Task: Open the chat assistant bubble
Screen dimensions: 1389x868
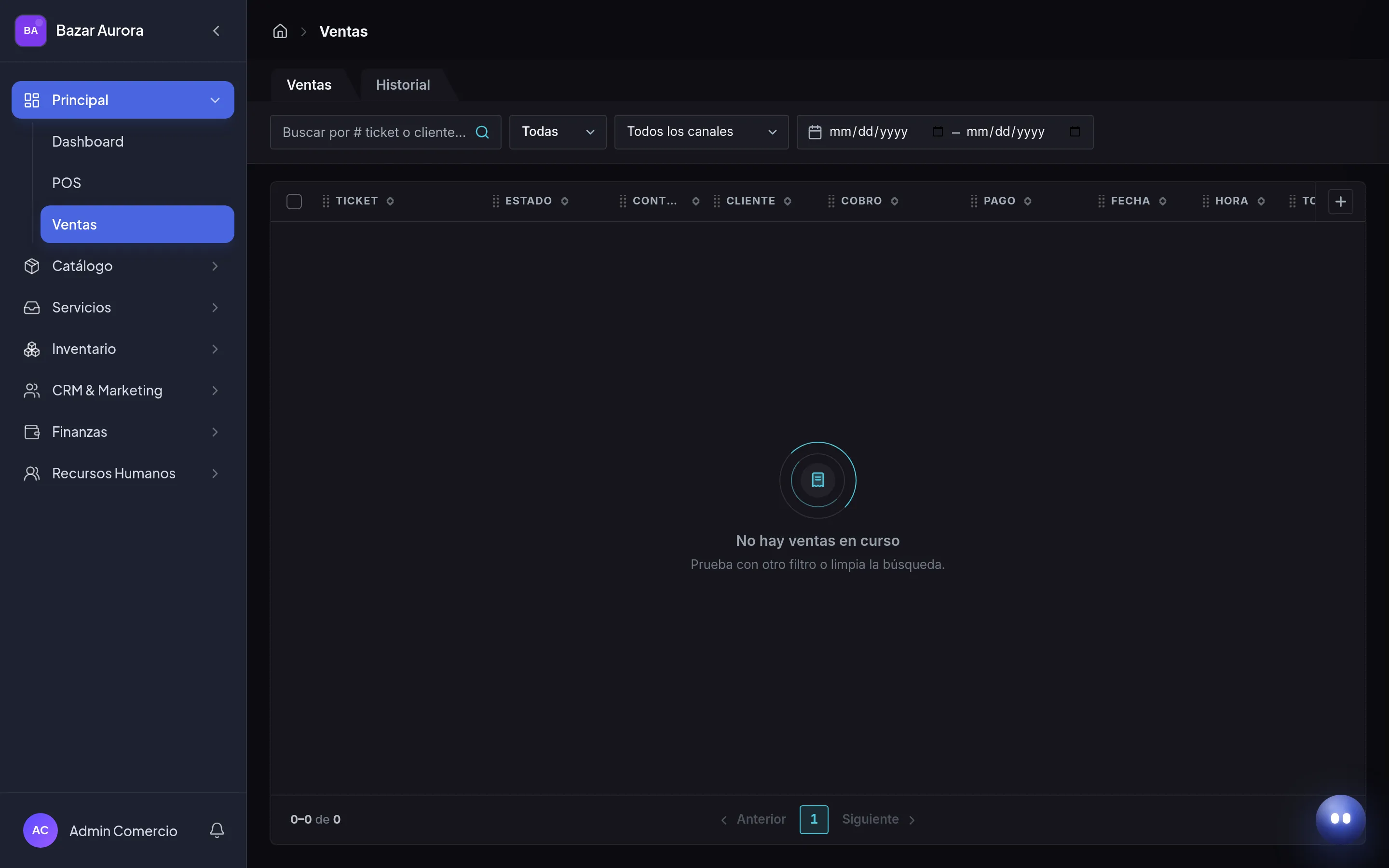Action: click(1340, 819)
